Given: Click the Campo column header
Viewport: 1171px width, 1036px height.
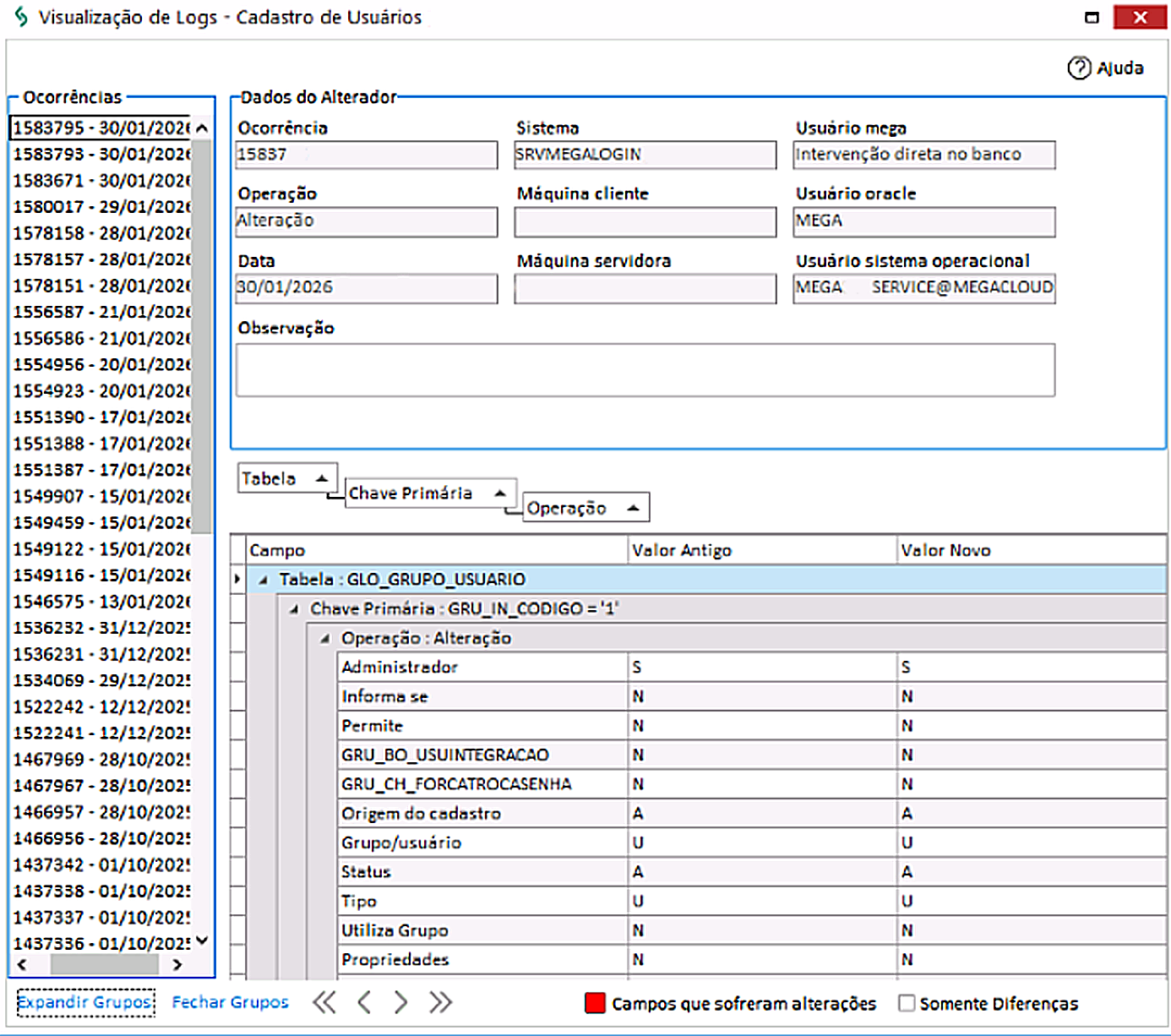Looking at the screenshot, I should (437, 550).
